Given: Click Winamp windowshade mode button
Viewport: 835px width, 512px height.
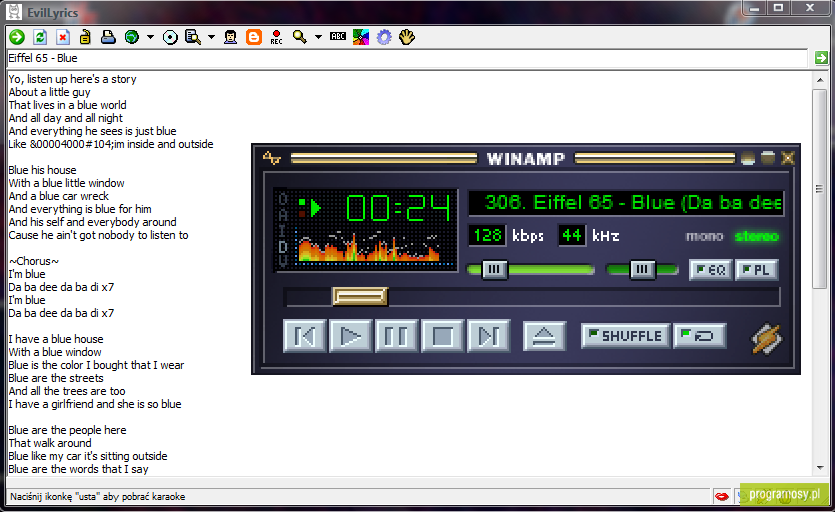Looking at the screenshot, I should point(767,158).
